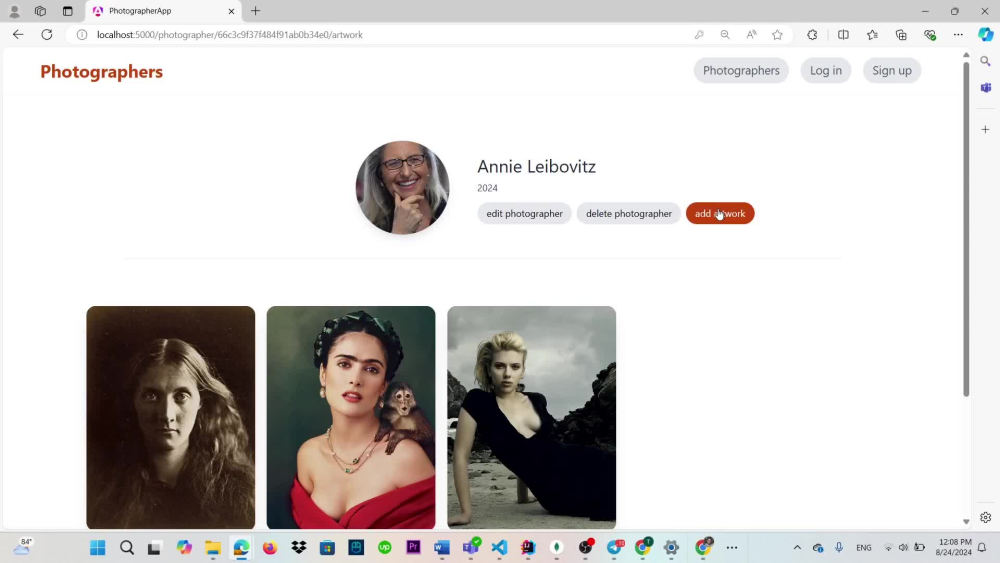
Task: Open File Explorer from taskbar
Action: 212,548
